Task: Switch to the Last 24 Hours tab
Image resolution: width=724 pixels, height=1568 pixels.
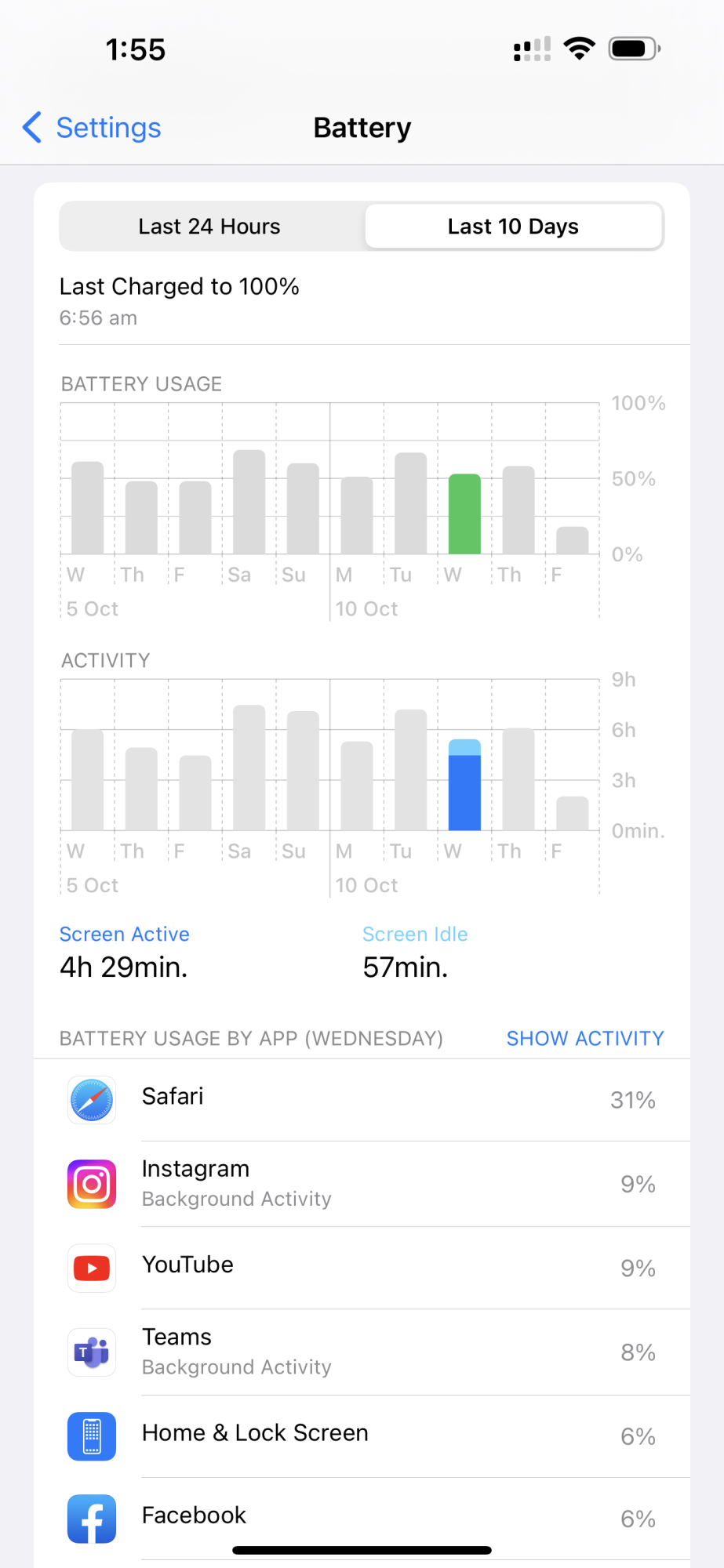Action: pyautogui.click(x=209, y=227)
